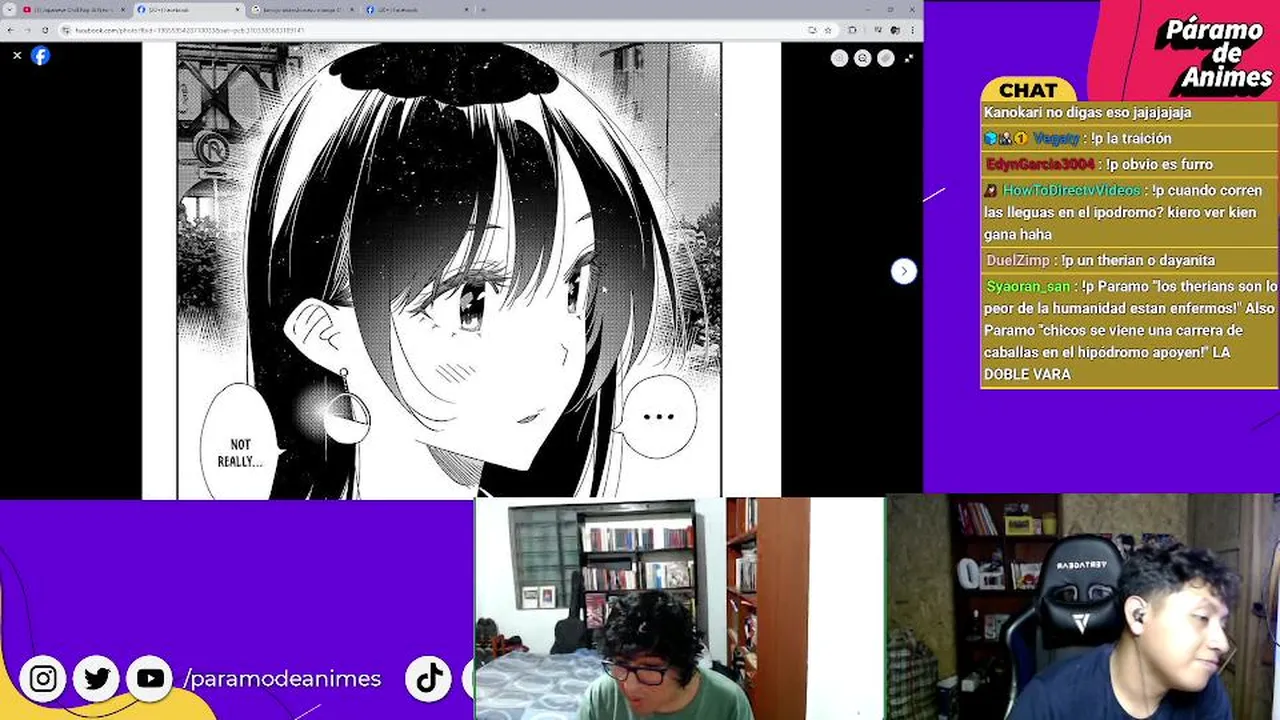Click chat message '!p la traición'
Screen dimensions: 1280x720
[1131, 138]
